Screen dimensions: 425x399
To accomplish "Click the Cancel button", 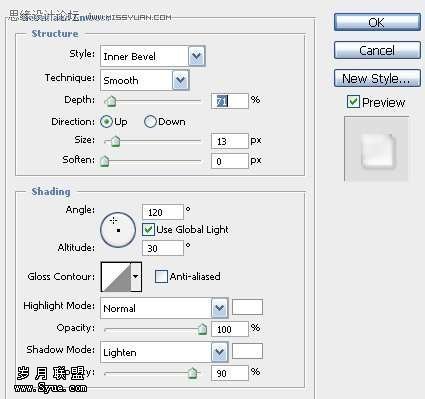I will point(377,51).
